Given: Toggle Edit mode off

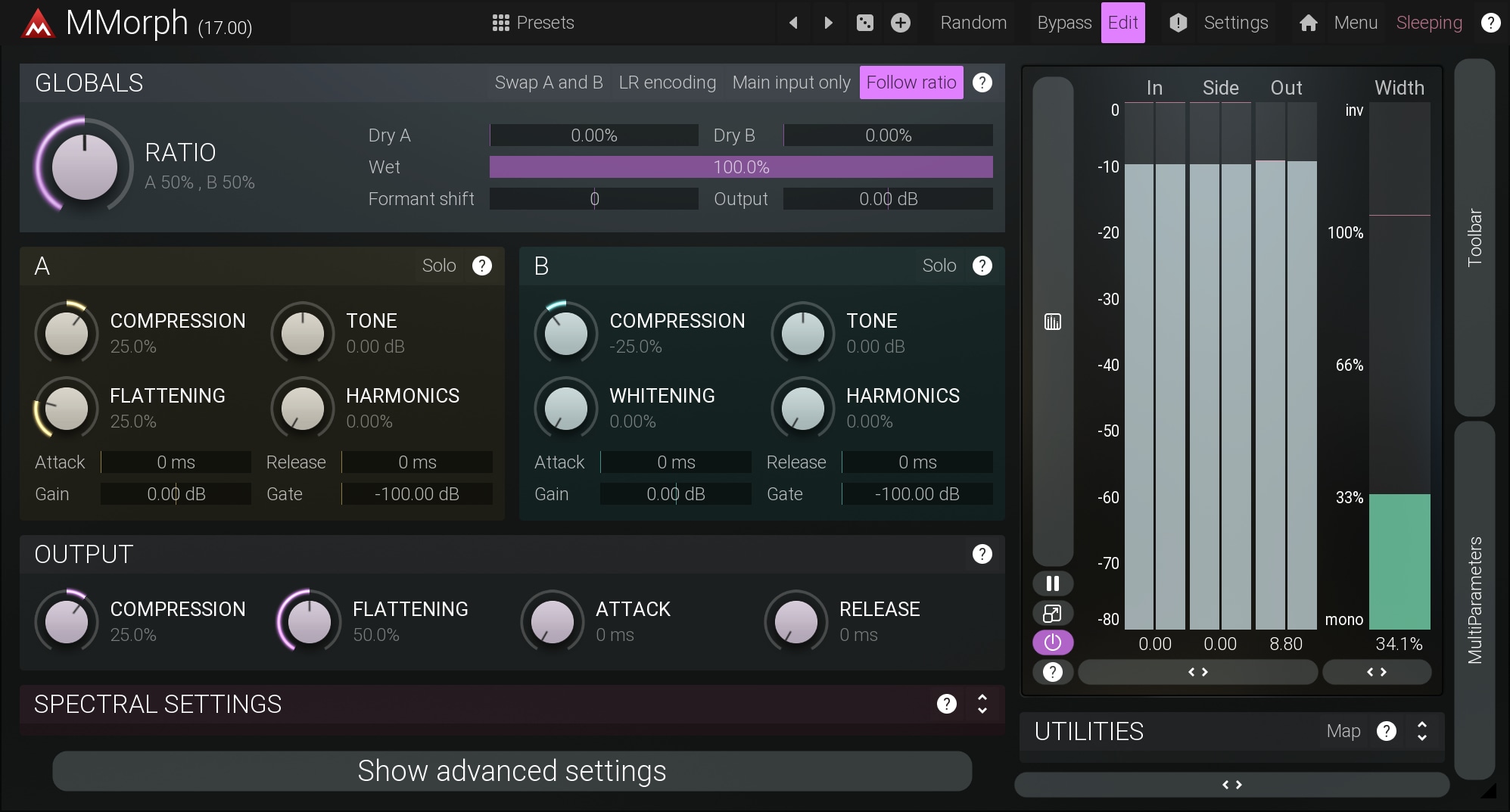Looking at the screenshot, I should point(1122,23).
